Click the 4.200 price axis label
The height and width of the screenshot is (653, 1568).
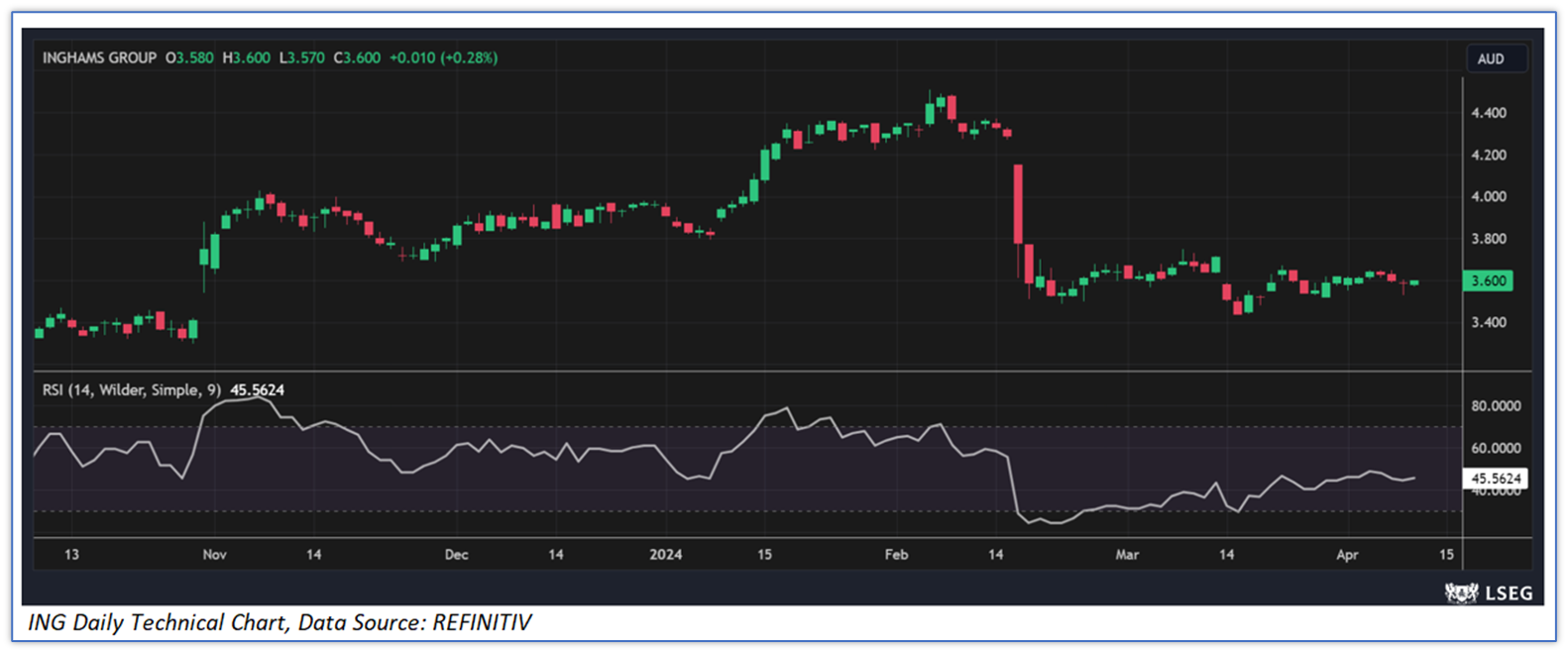pos(1489,155)
